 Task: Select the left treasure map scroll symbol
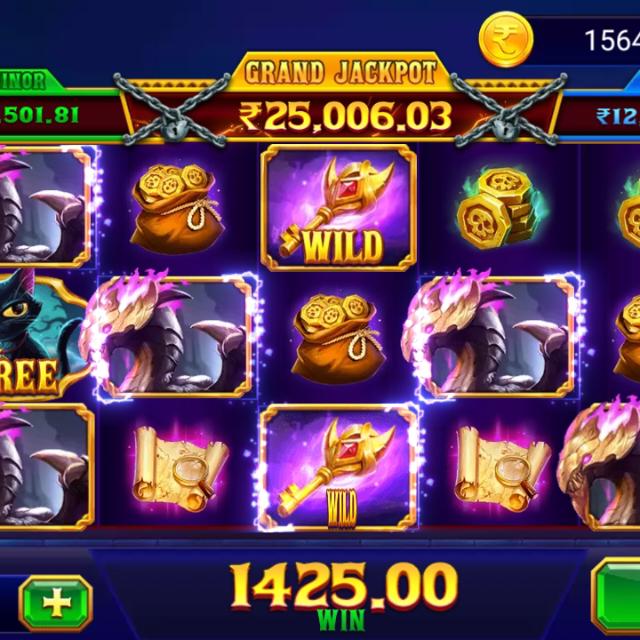[180, 468]
